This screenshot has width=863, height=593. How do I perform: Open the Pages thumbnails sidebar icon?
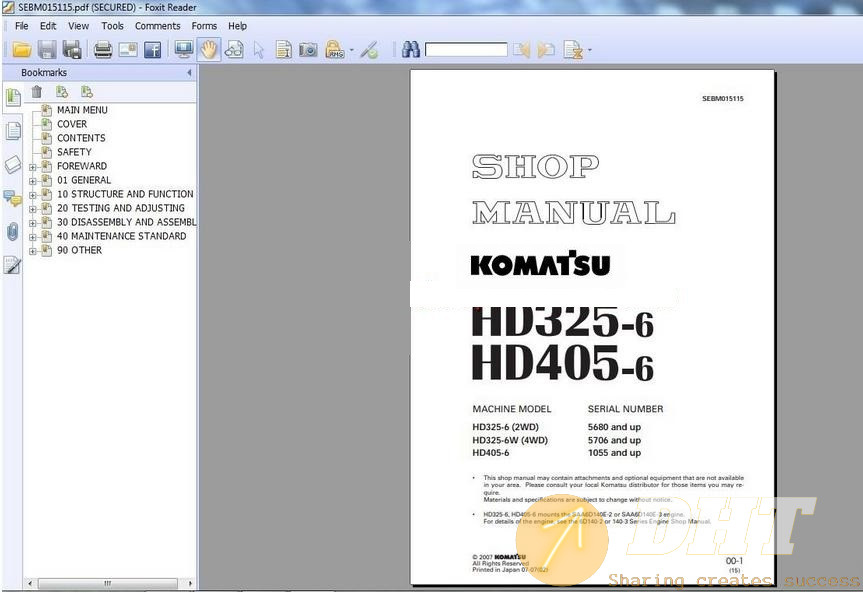[13, 131]
